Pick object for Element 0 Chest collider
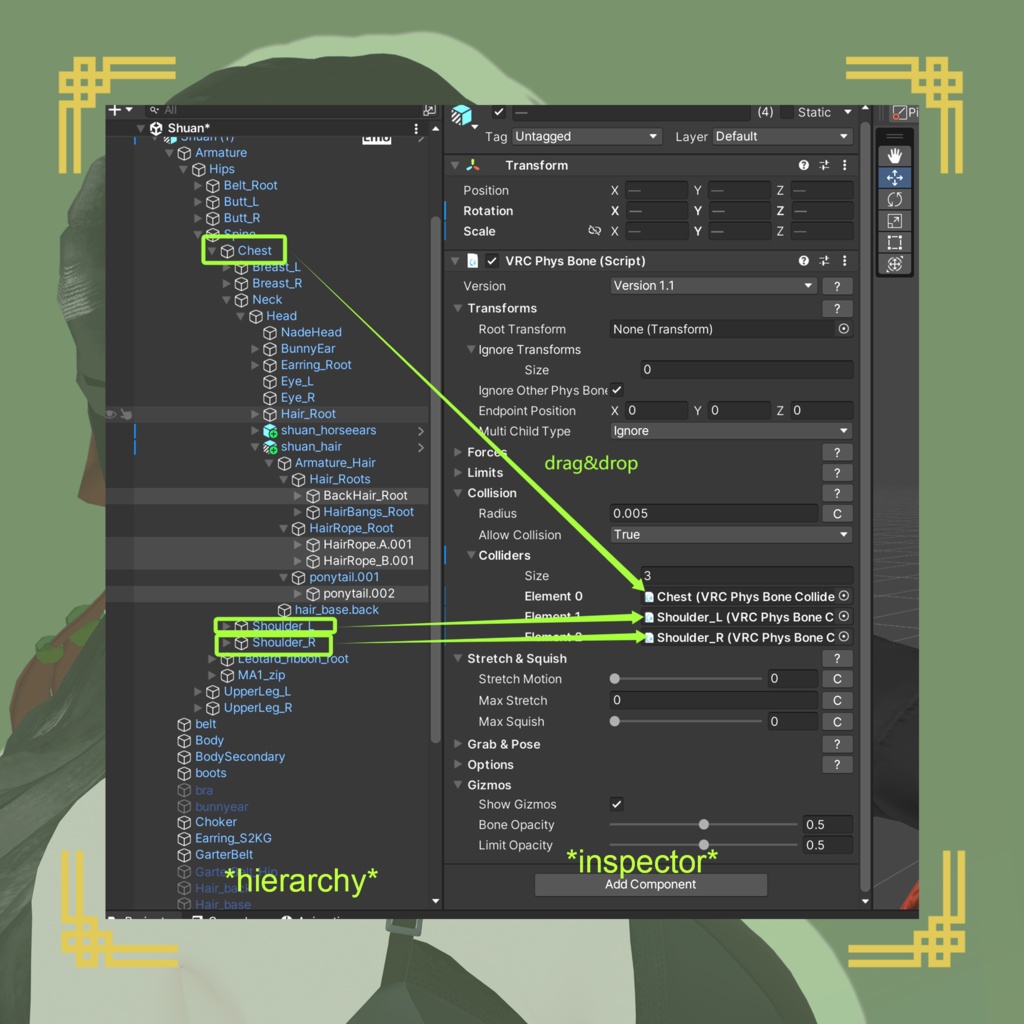This screenshot has height=1024, width=1024. [x=843, y=596]
